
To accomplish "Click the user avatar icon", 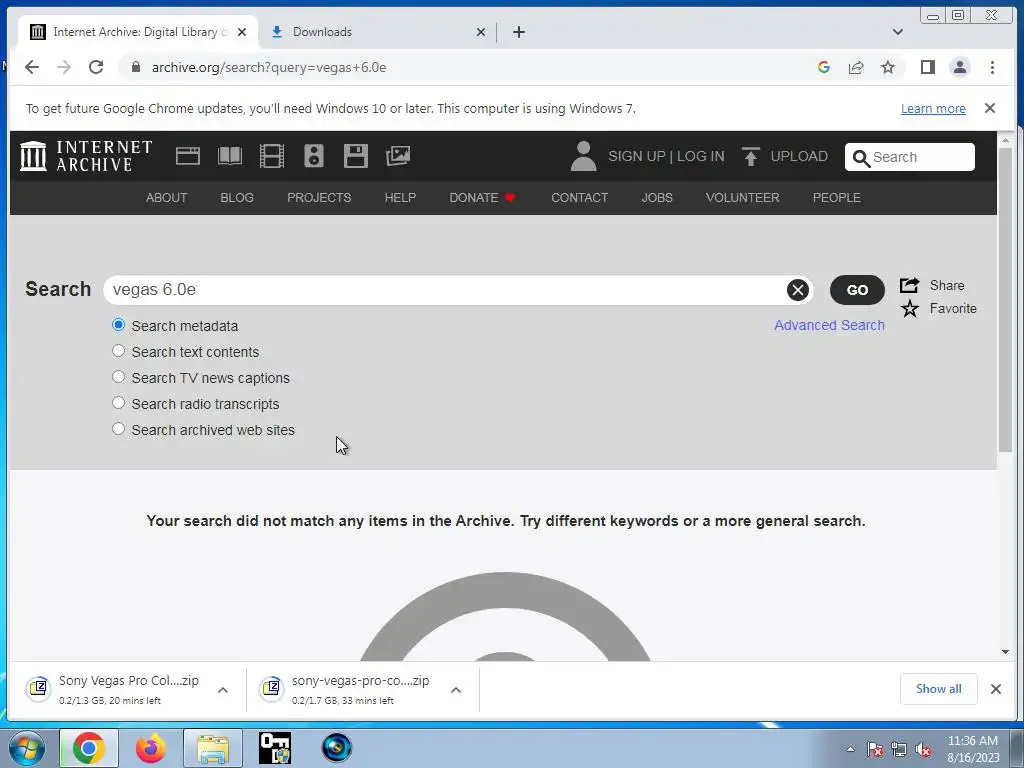I will tap(583, 156).
